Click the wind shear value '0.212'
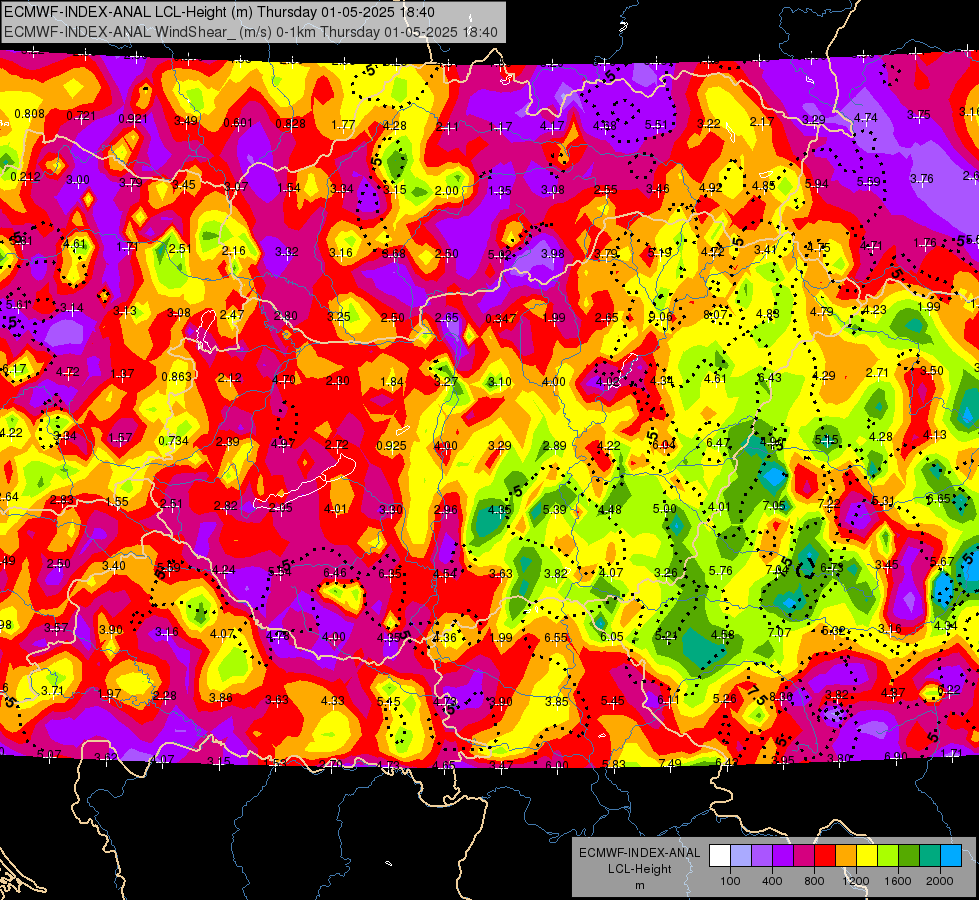 [26, 177]
